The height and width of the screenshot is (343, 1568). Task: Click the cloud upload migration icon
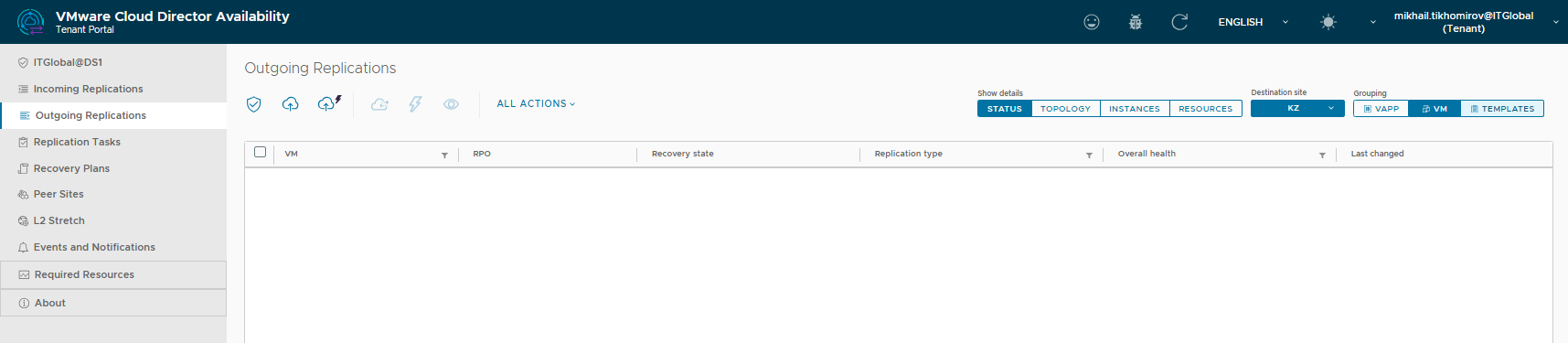290,104
